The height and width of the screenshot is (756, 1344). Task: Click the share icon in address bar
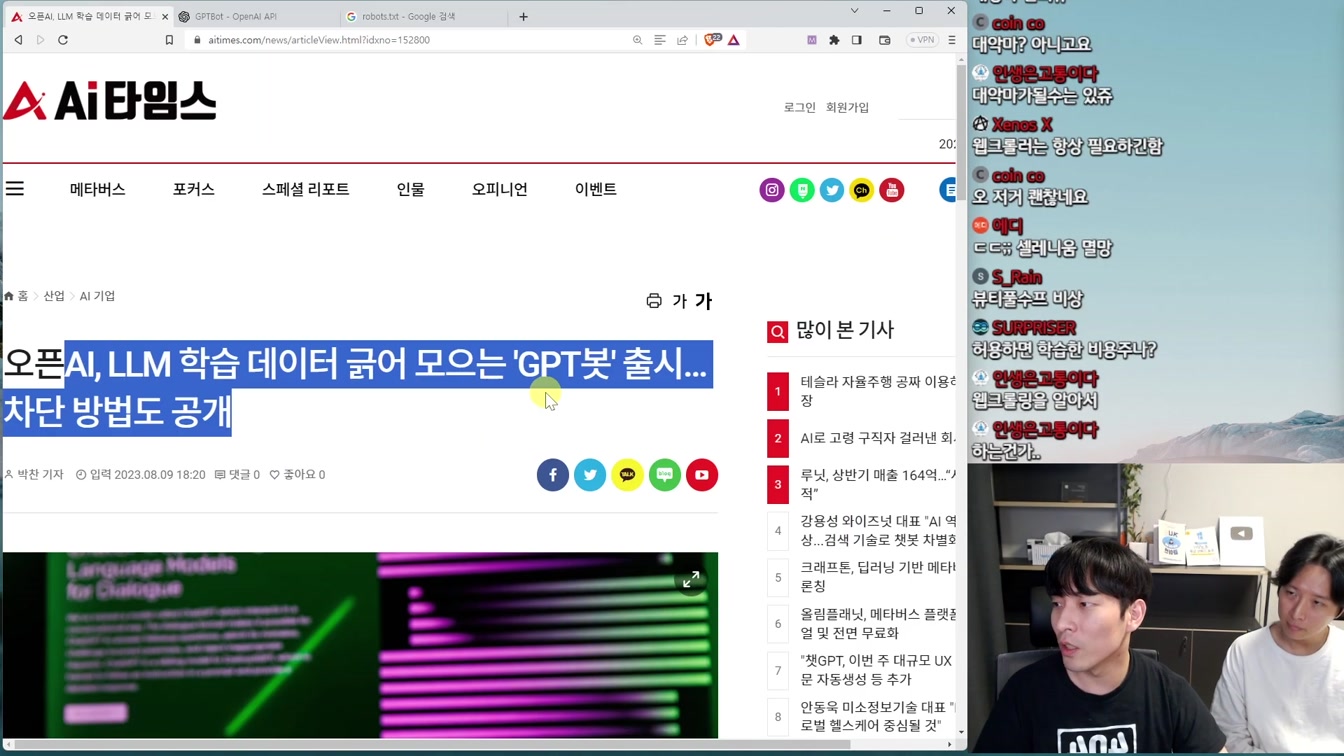pos(682,40)
